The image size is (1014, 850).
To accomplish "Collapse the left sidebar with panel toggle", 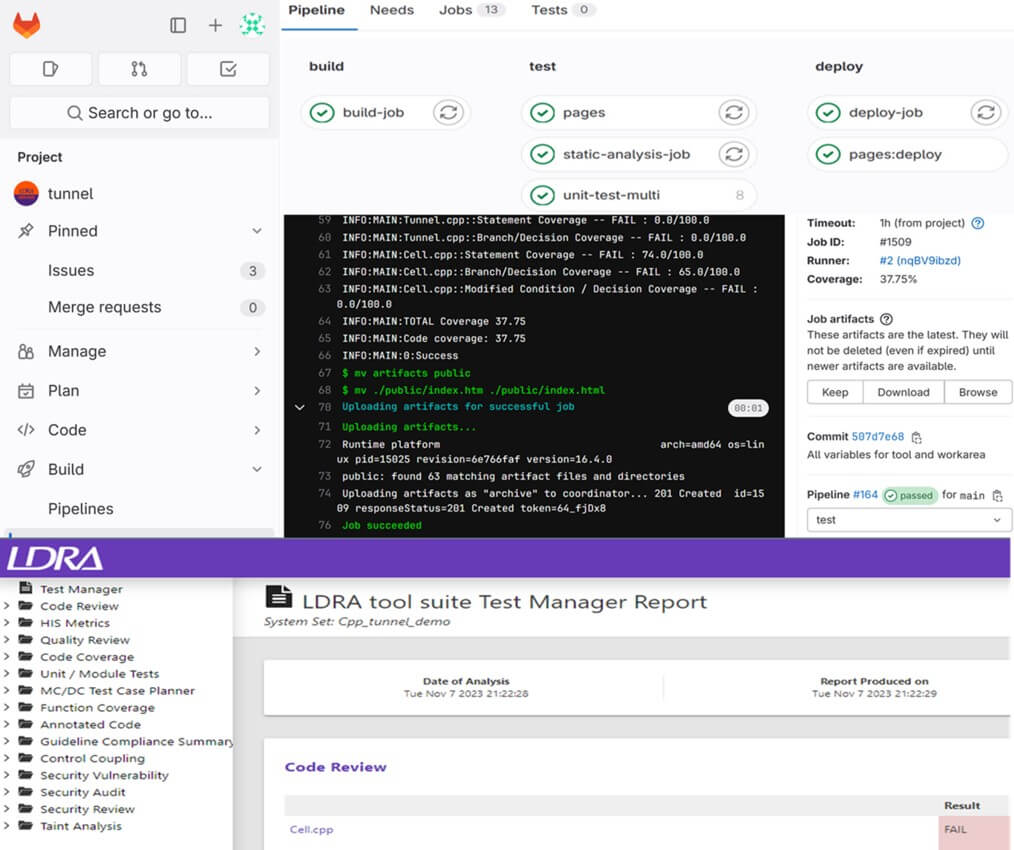I will (177, 25).
